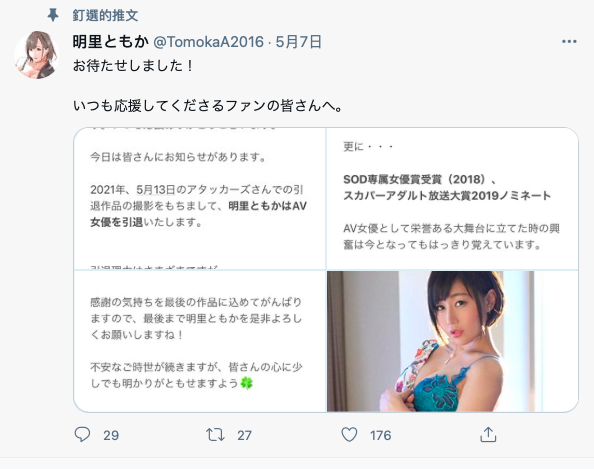Open bottom-left thank-you message image
The image size is (594, 469).
(x=200, y=341)
